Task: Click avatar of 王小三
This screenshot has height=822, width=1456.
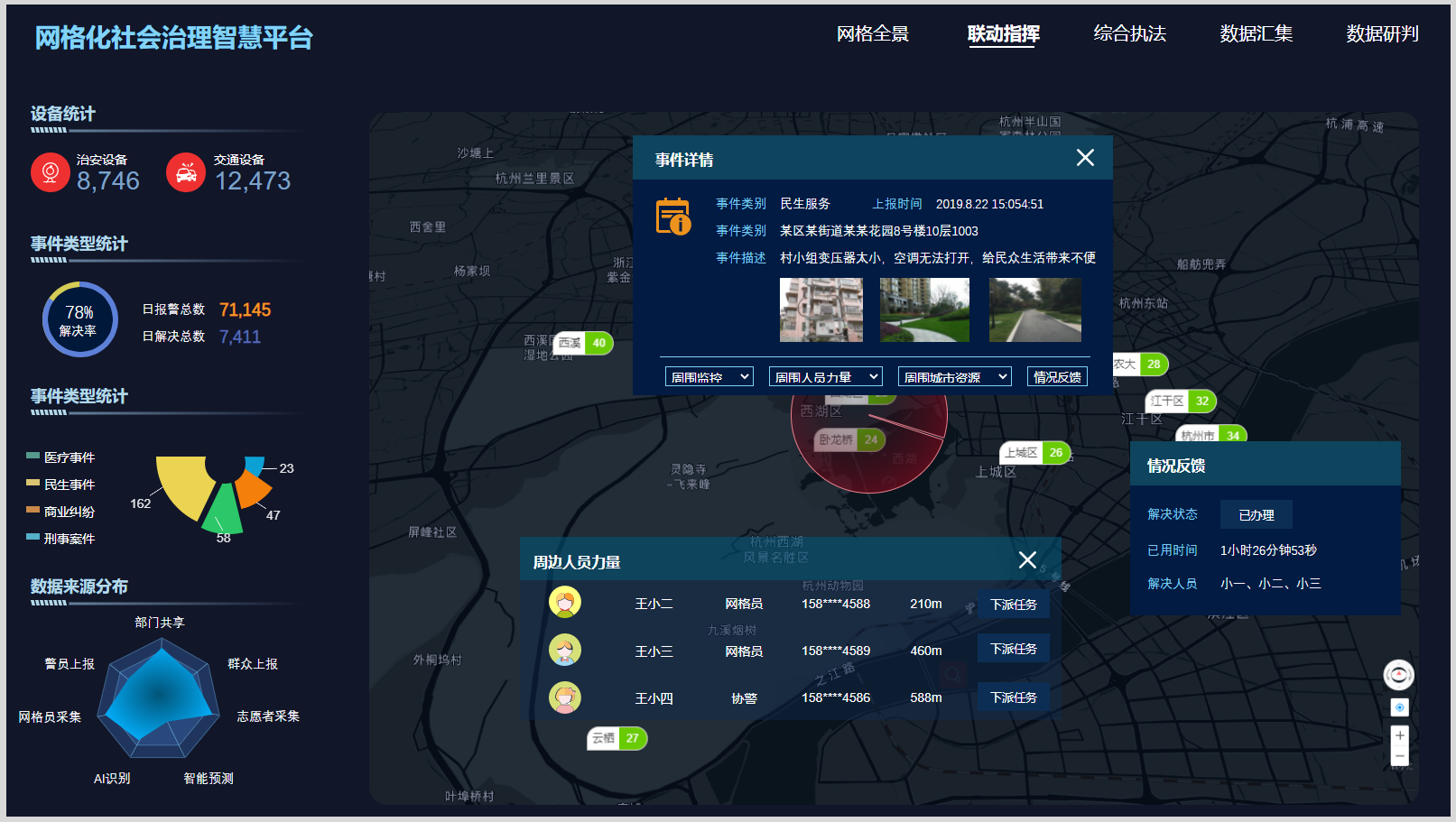Action: 565,650
